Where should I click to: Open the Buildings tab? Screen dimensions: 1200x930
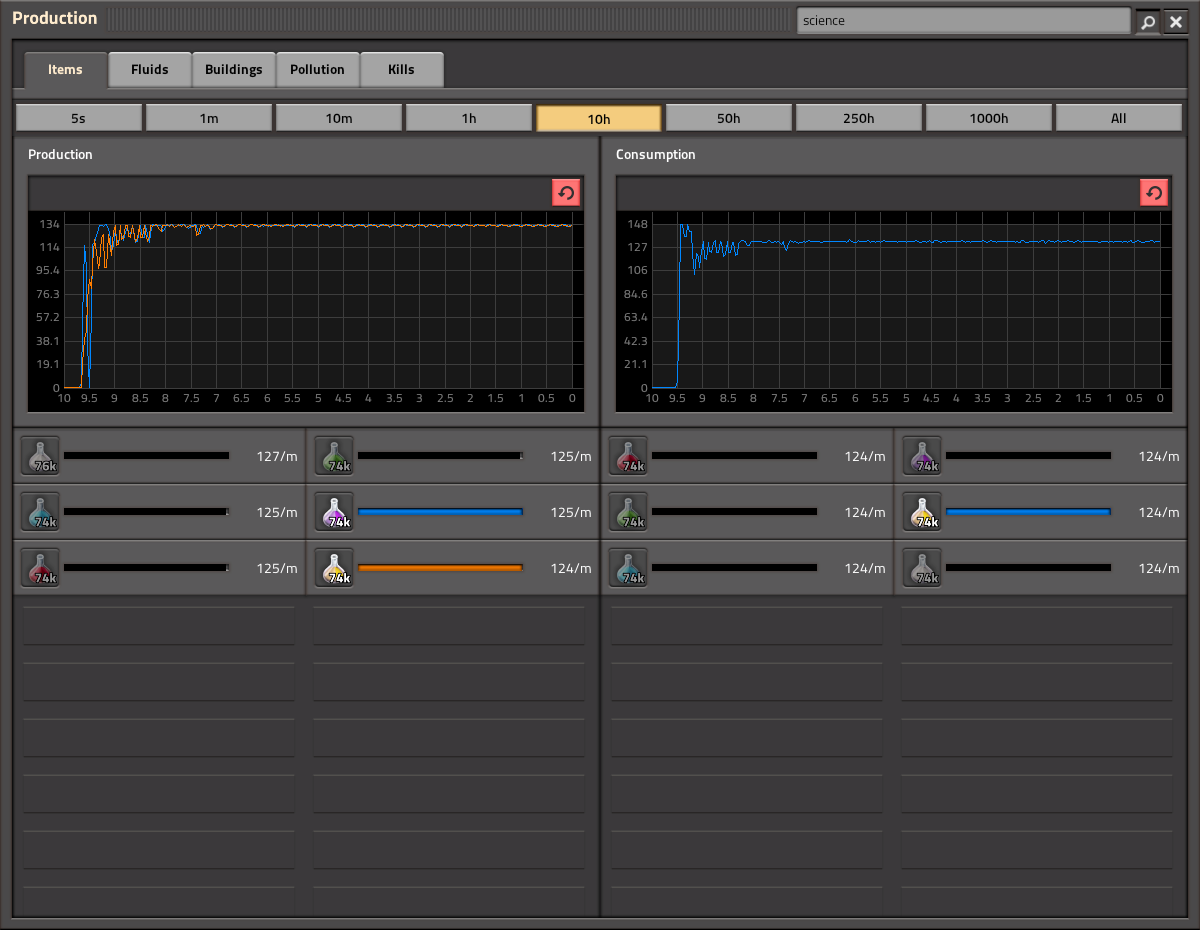(233, 70)
